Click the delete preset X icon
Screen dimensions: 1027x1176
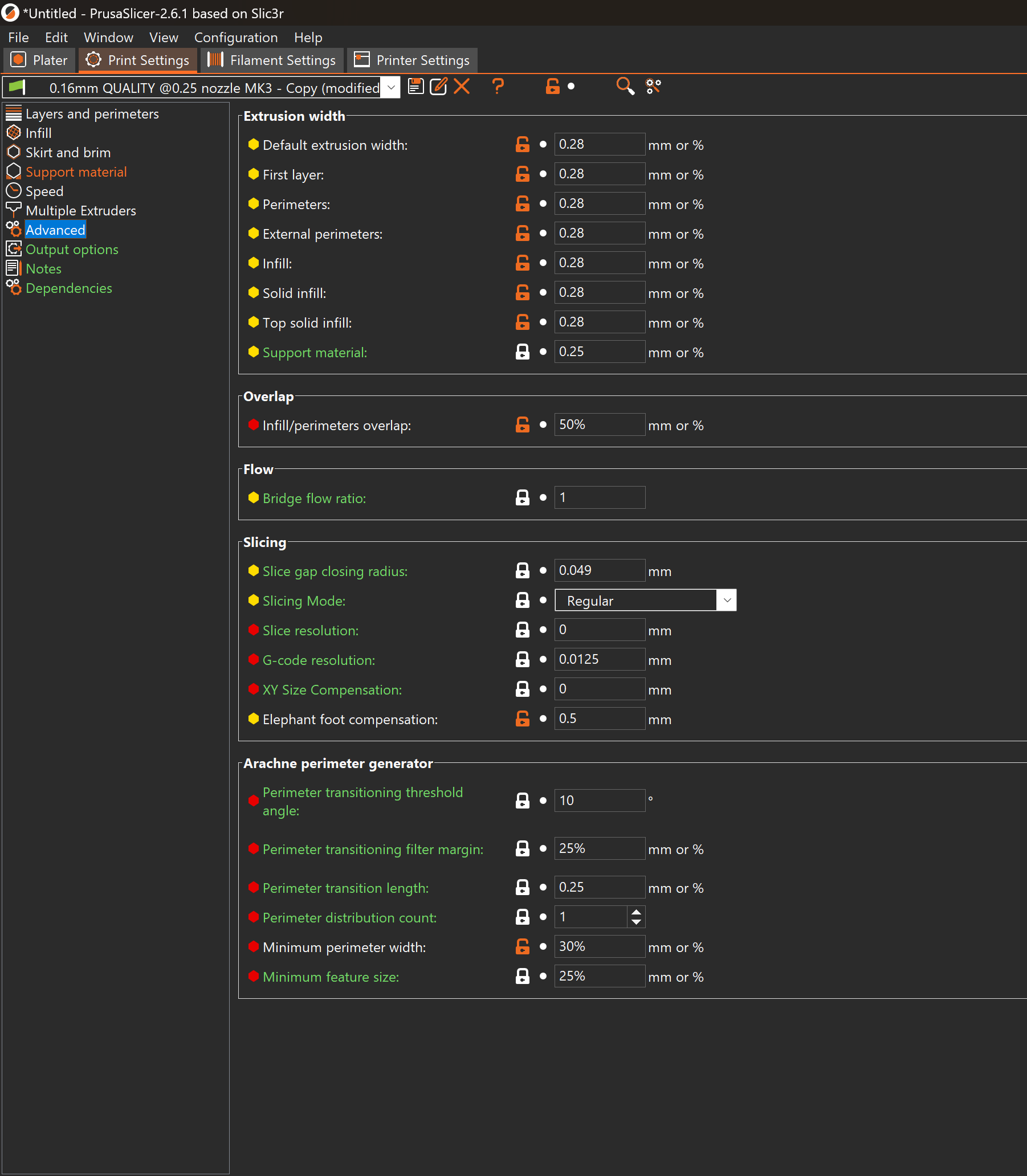[x=461, y=87]
